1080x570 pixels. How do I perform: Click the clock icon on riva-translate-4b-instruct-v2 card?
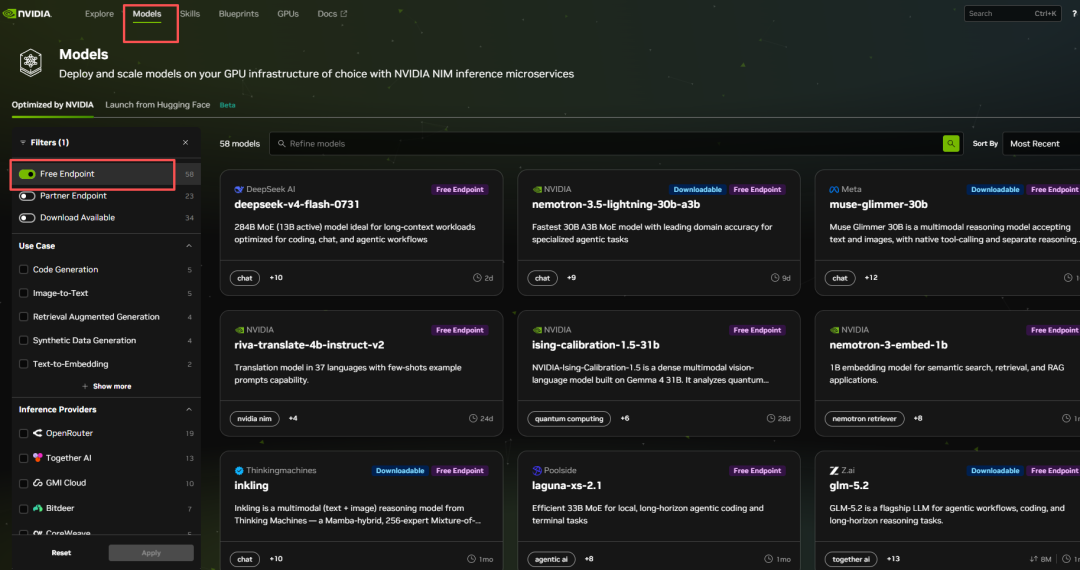473,419
